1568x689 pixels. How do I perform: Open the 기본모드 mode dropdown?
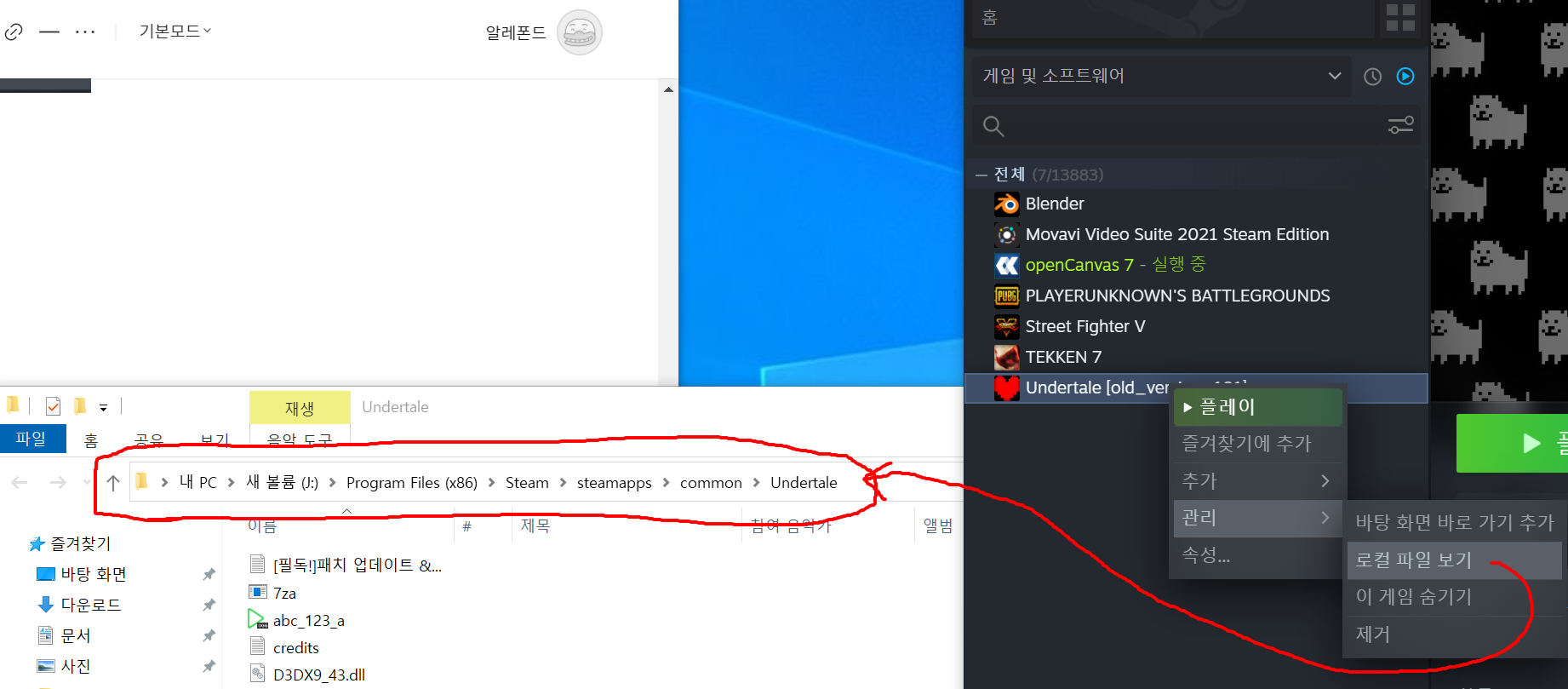tap(175, 32)
